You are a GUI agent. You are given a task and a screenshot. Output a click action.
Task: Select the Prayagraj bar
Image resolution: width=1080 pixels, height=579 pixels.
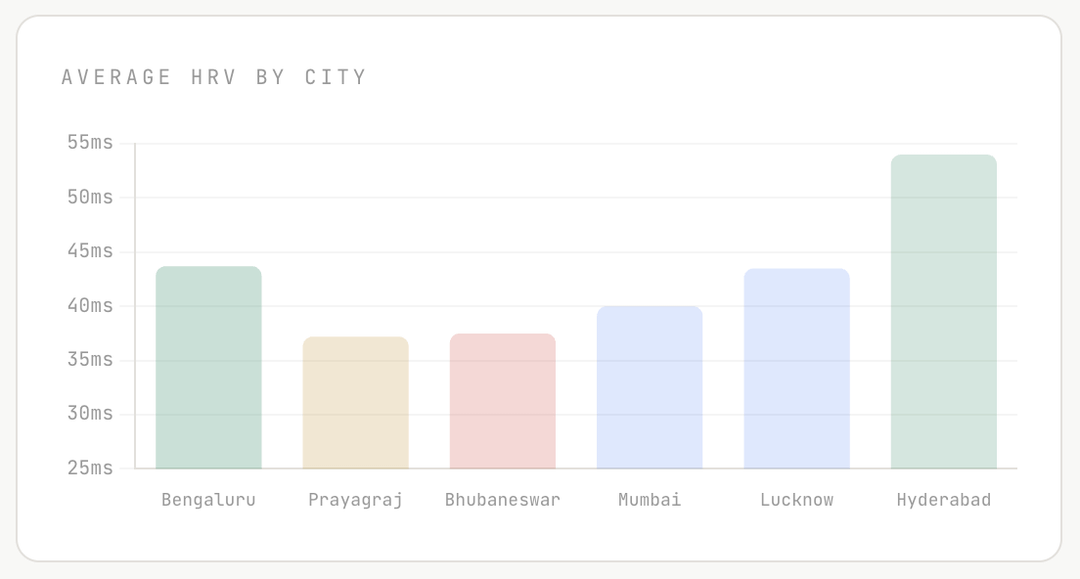click(x=355, y=402)
